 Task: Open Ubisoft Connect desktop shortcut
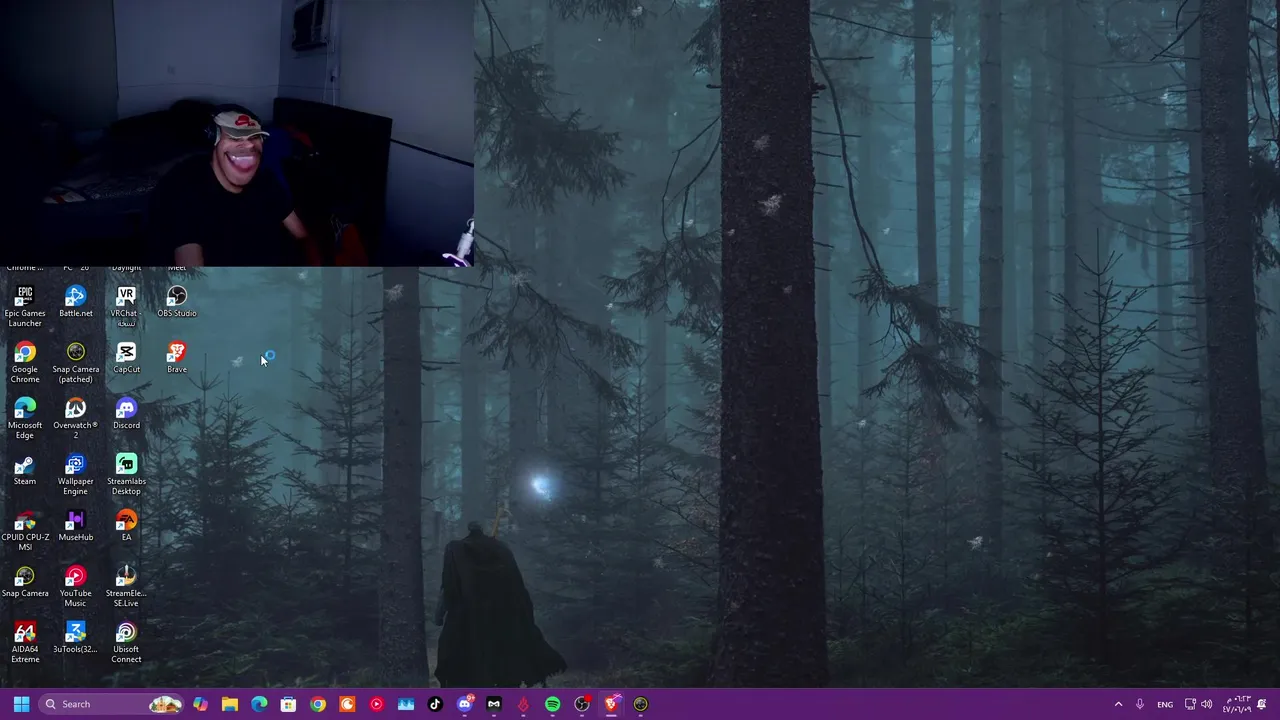pyautogui.click(x=126, y=642)
